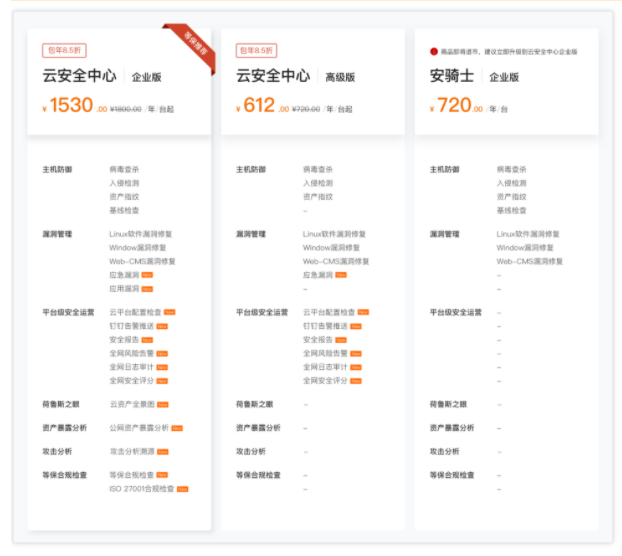This screenshot has height=556, width=622.
Task: Click 资产指纹 in 安骑士 column
Action: [x=511, y=197]
